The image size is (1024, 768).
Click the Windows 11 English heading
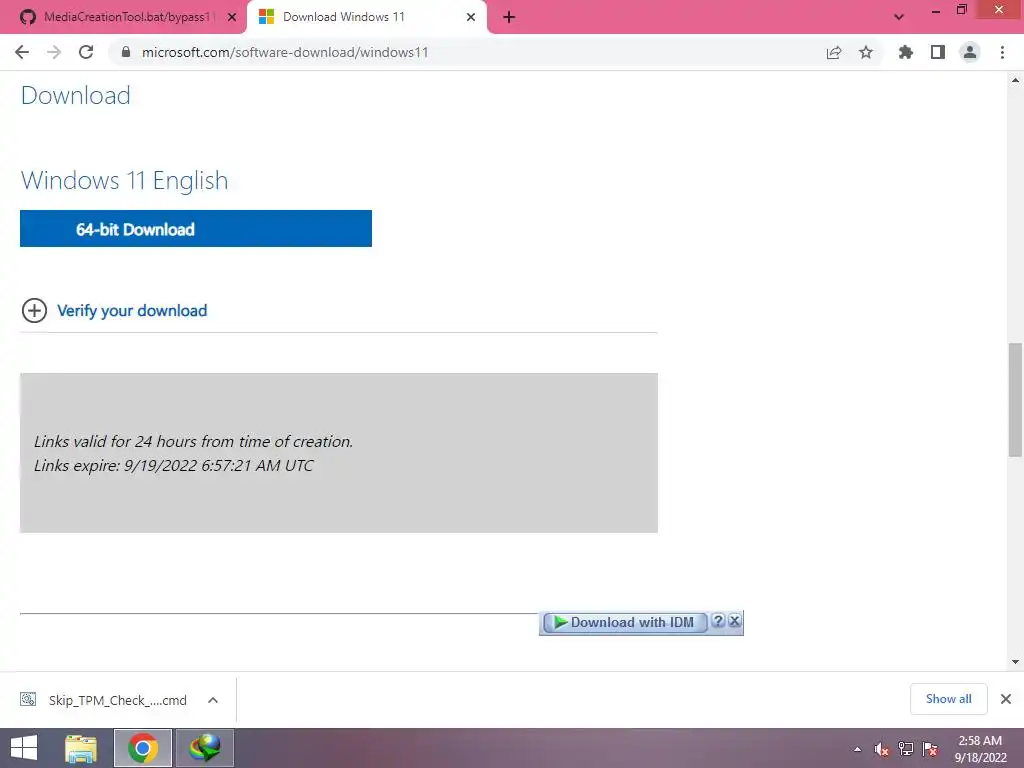pyautogui.click(x=125, y=180)
